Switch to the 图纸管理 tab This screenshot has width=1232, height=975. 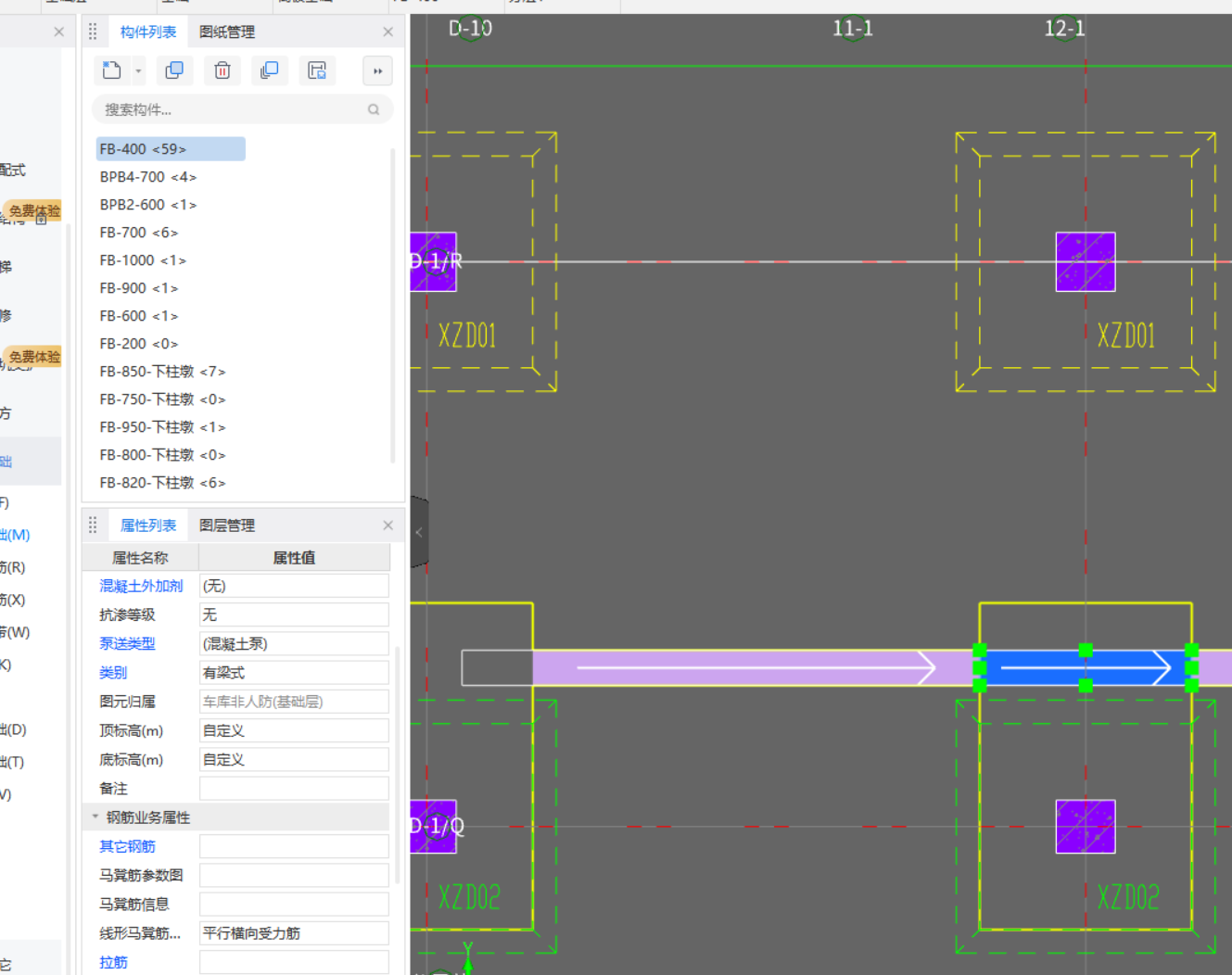(x=227, y=32)
